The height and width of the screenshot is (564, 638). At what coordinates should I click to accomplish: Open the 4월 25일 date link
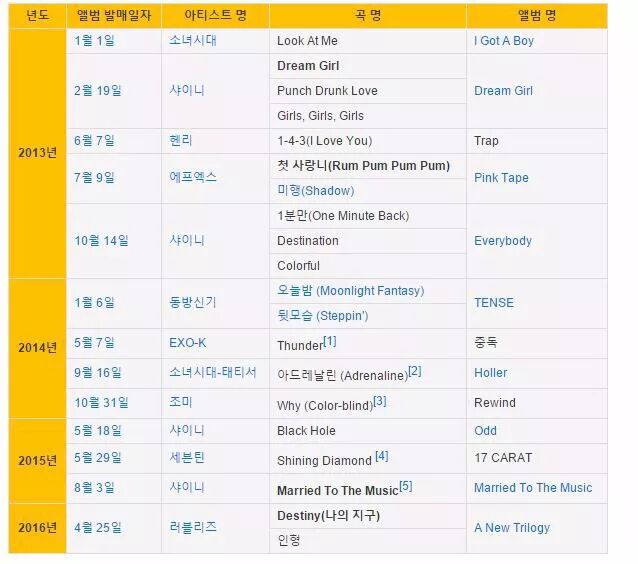(x=98, y=528)
